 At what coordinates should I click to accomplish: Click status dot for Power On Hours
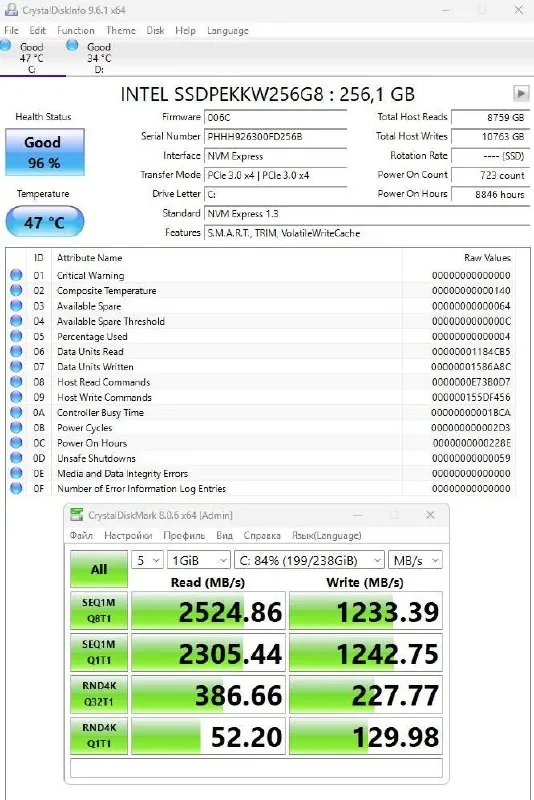(16, 443)
